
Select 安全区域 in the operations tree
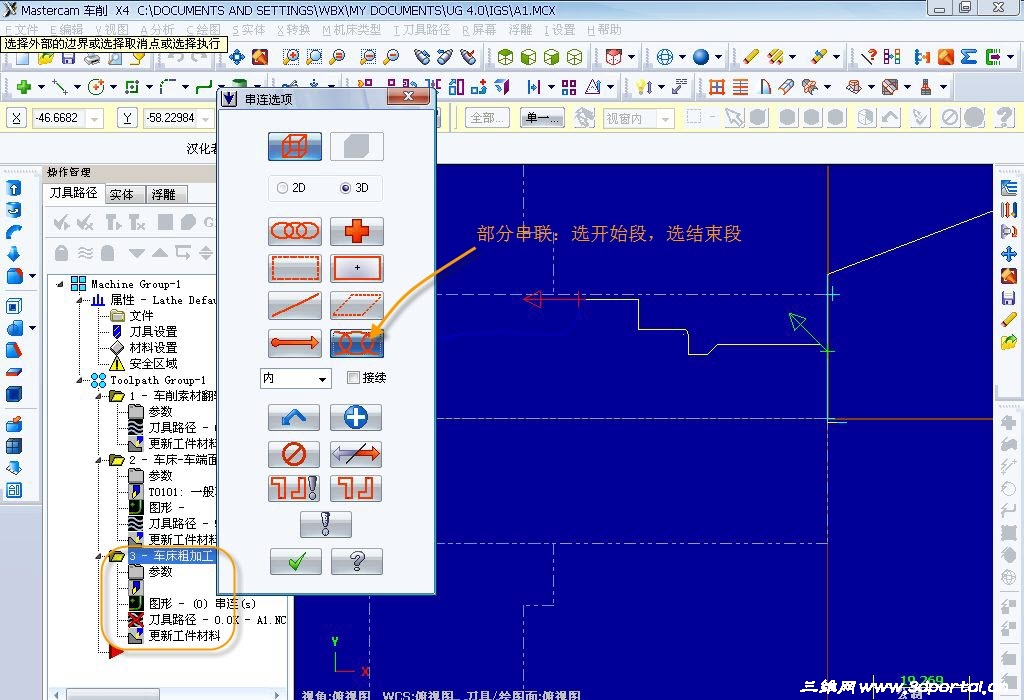click(x=153, y=364)
